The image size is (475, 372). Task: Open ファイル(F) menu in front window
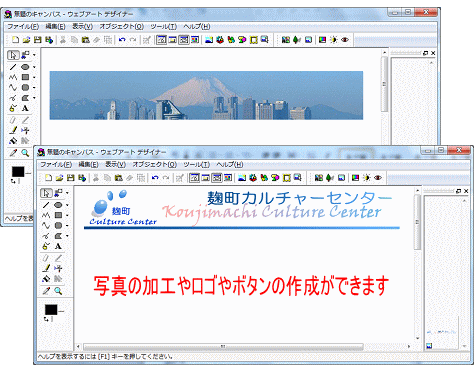coord(56,164)
